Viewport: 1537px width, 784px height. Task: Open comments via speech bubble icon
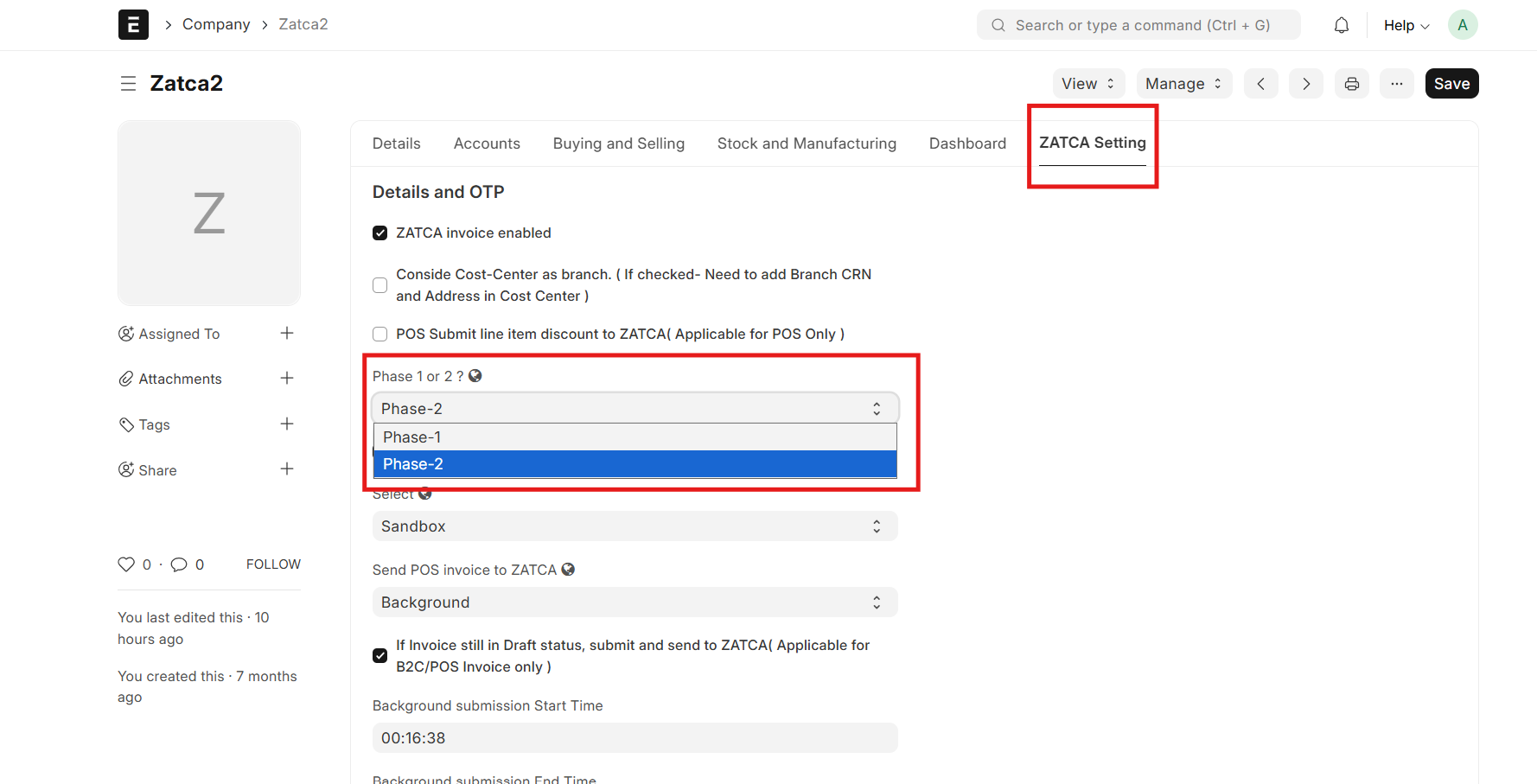(x=179, y=564)
